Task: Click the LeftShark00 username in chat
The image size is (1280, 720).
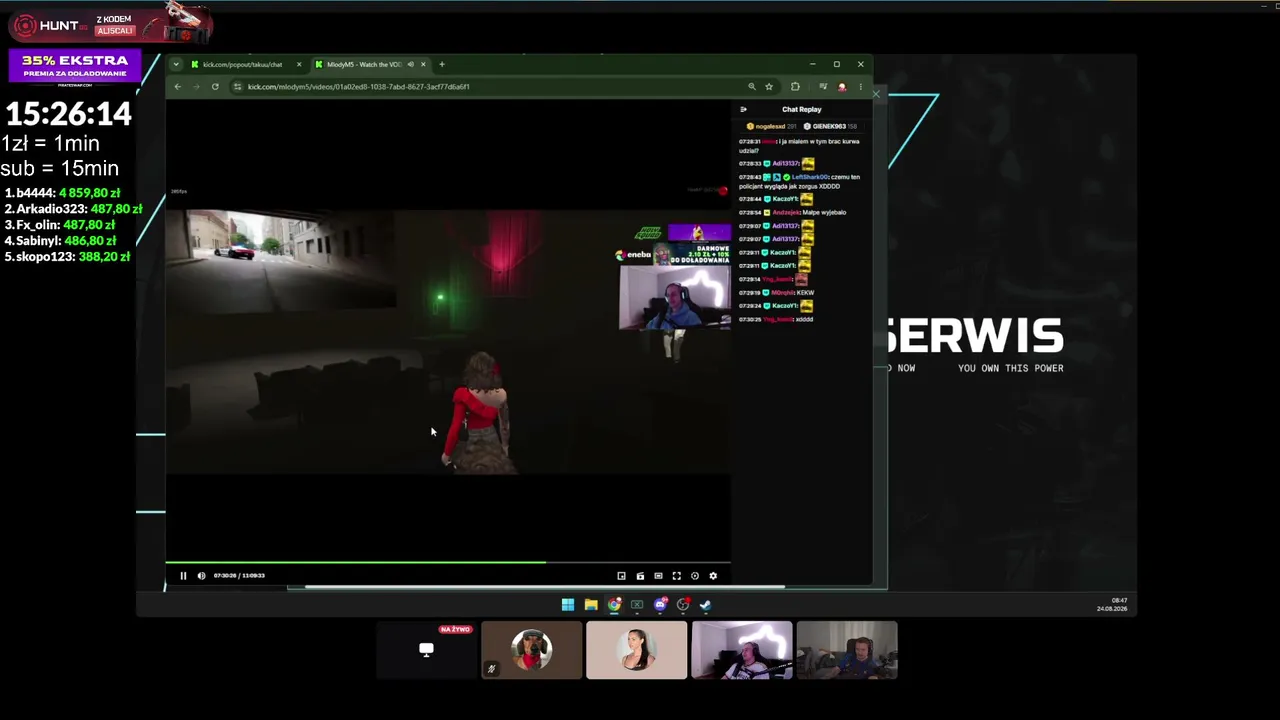Action: [811, 177]
